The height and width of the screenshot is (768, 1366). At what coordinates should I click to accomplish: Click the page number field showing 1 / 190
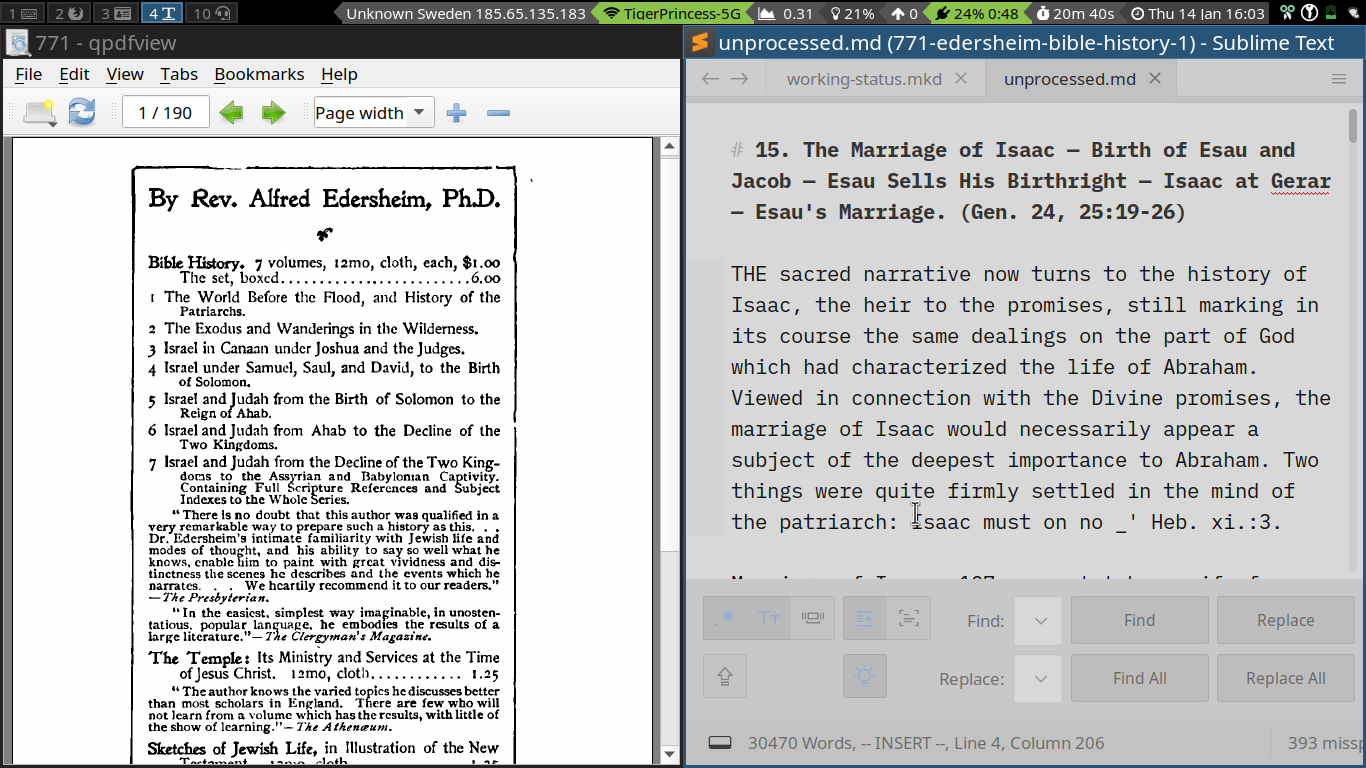[x=165, y=113]
